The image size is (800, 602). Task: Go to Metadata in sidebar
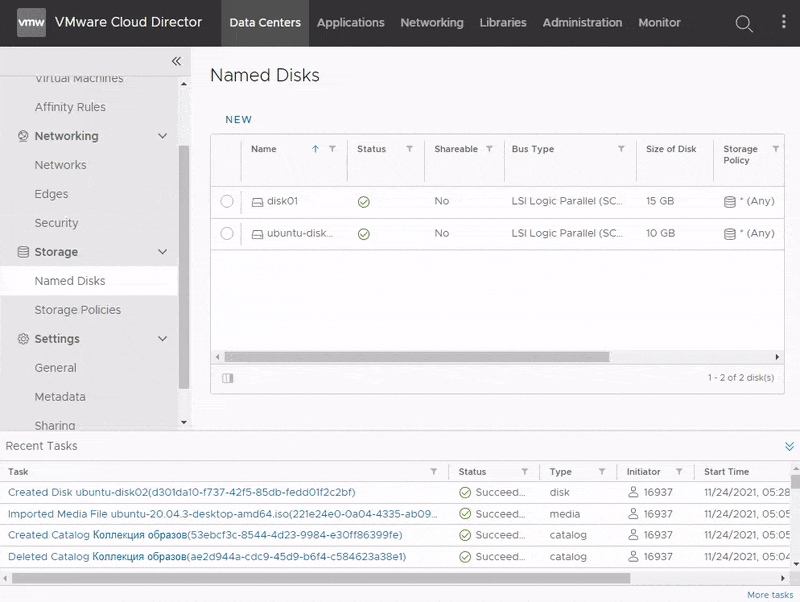[x=60, y=397]
